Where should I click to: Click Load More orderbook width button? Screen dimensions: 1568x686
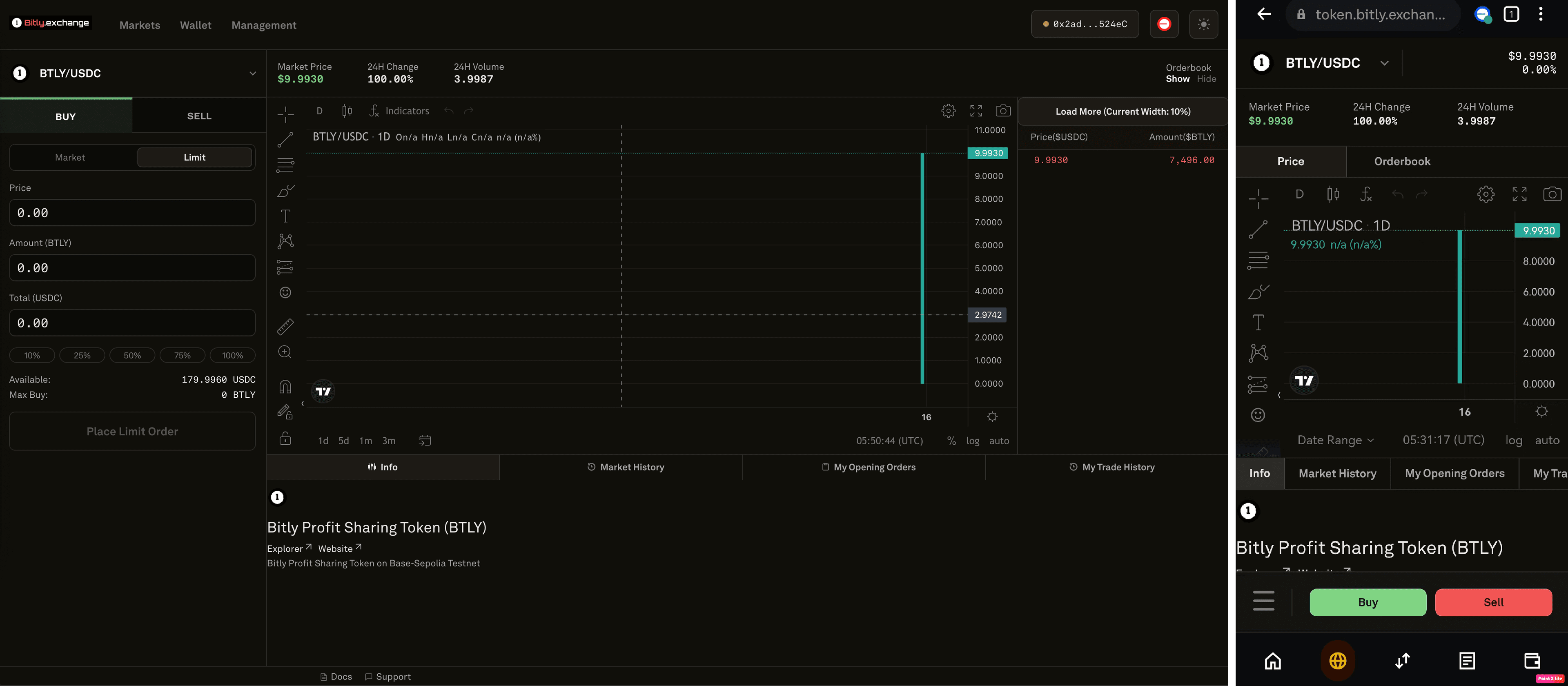point(1123,112)
